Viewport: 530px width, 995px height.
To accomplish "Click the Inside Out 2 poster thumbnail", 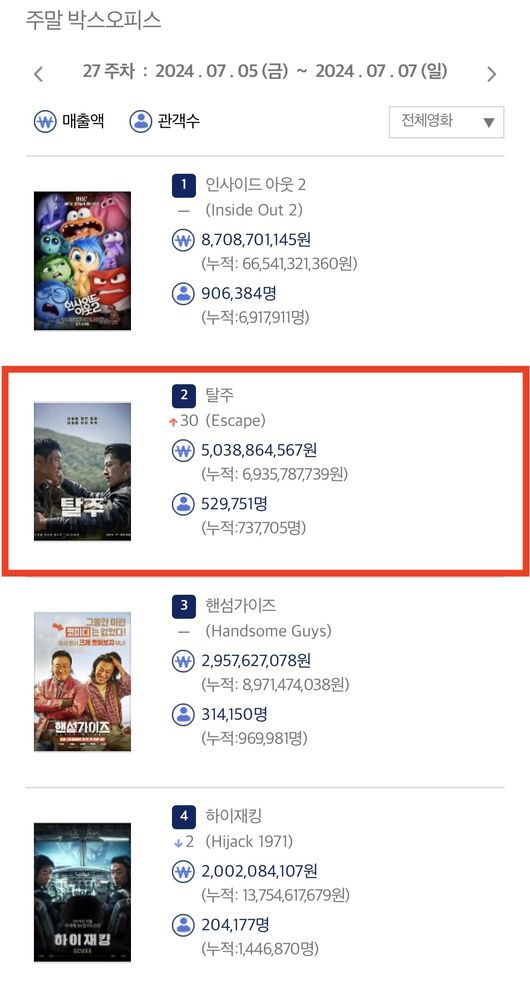I will pyautogui.click(x=83, y=261).
